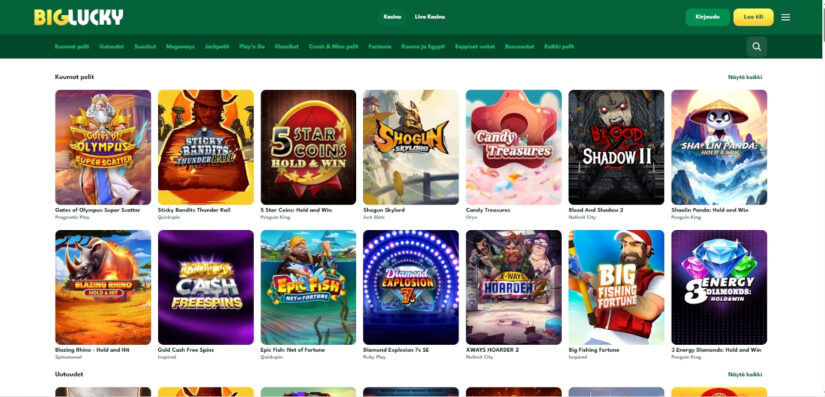The image size is (825, 397).
Task: Open Candy Treasures game thumbnail
Action: point(514,147)
